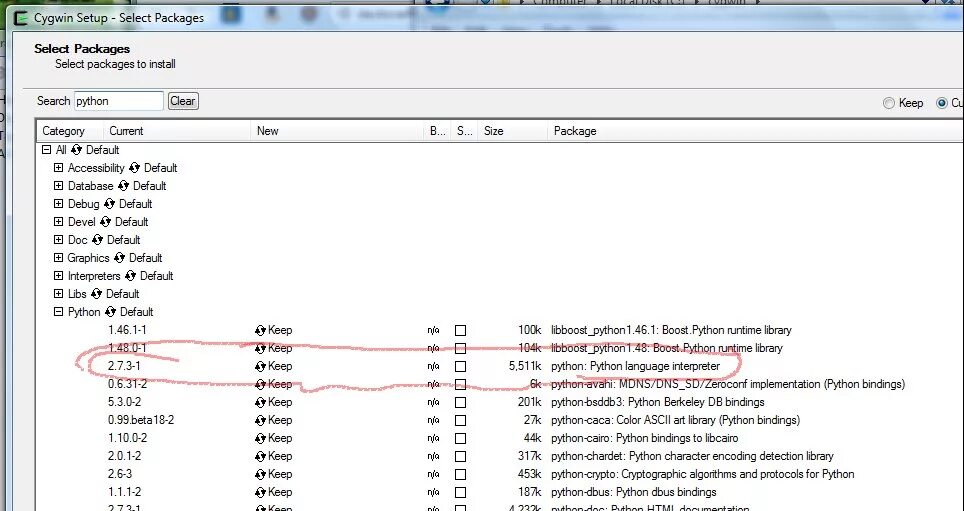Focus the Search field containing python
This screenshot has height=511, width=964.
(x=119, y=101)
